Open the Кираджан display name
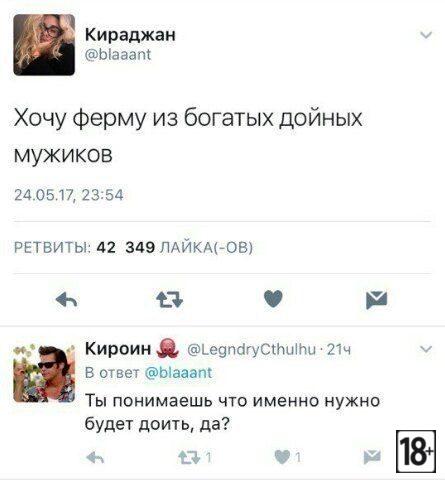Viewport: 445px width, 480px height. (x=130, y=35)
